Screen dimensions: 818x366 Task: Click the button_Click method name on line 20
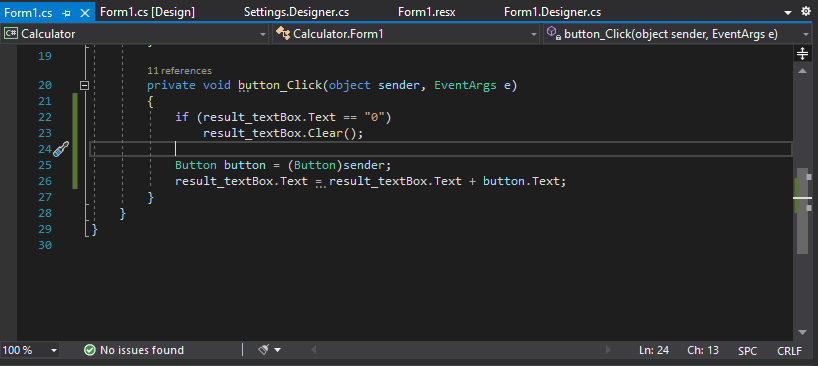[x=280, y=86]
